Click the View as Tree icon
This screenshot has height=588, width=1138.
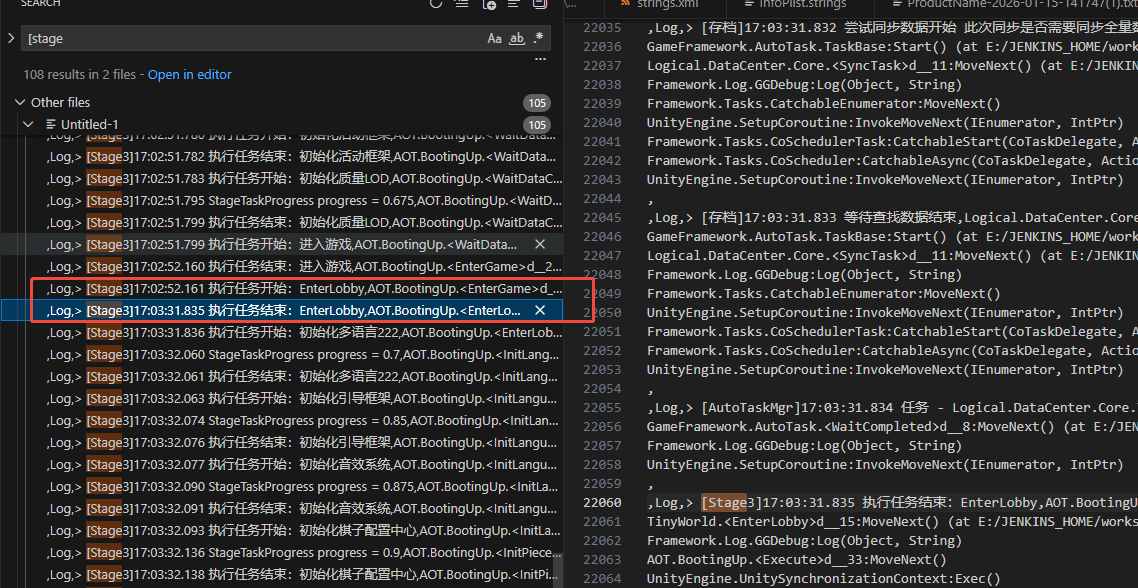click(x=514, y=4)
